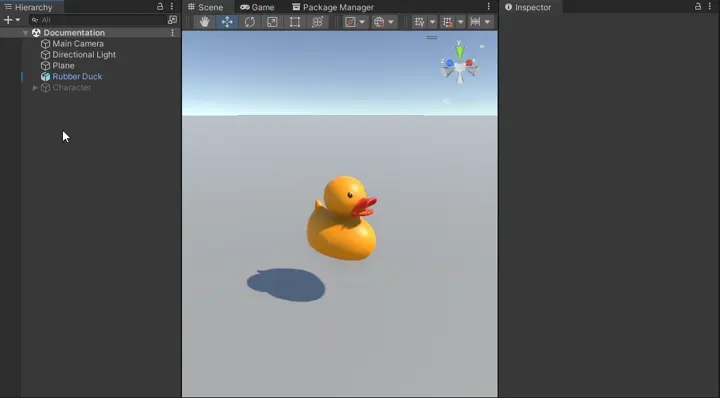Select the Hand view tool

pyautogui.click(x=204, y=22)
